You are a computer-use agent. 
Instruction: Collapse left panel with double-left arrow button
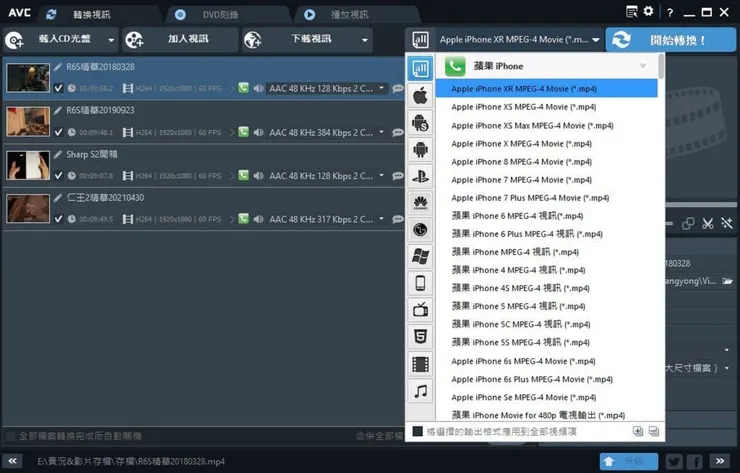pyautogui.click(x=12, y=461)
